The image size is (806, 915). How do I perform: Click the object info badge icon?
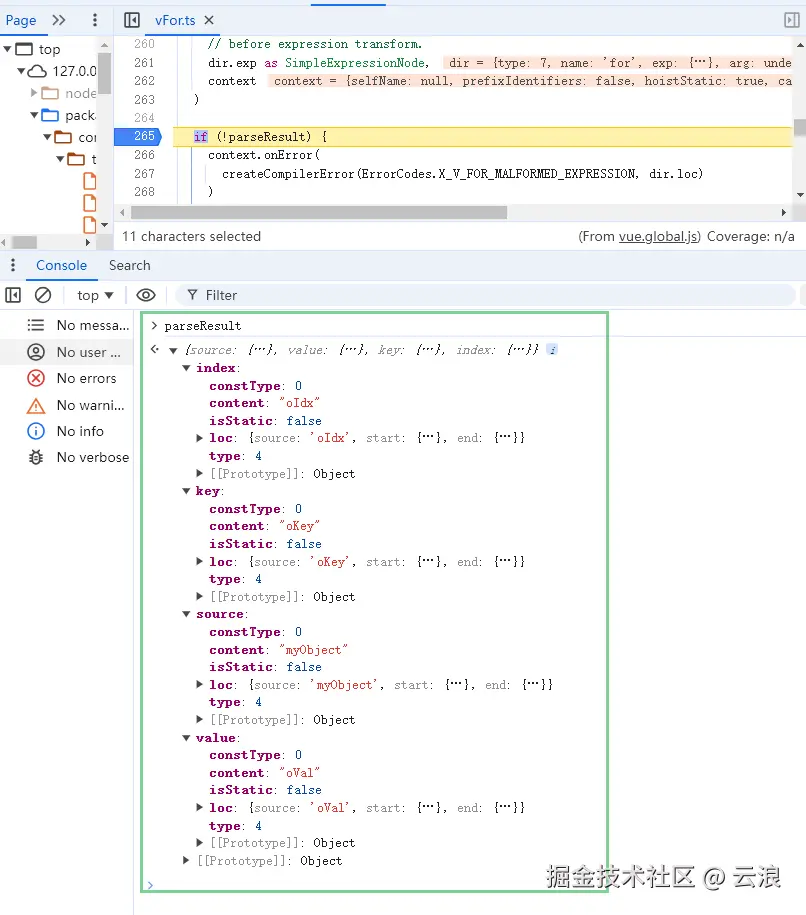552,350
